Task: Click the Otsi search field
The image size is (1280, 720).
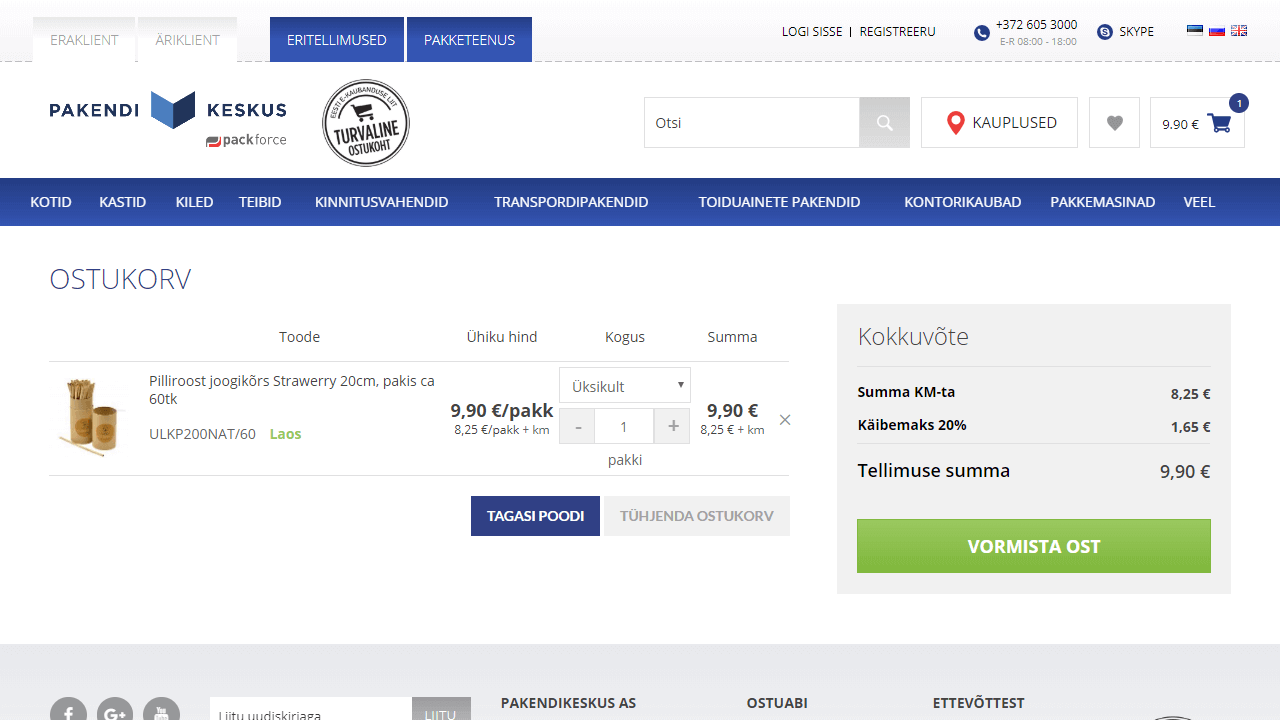Action: [x=752, y=122]
